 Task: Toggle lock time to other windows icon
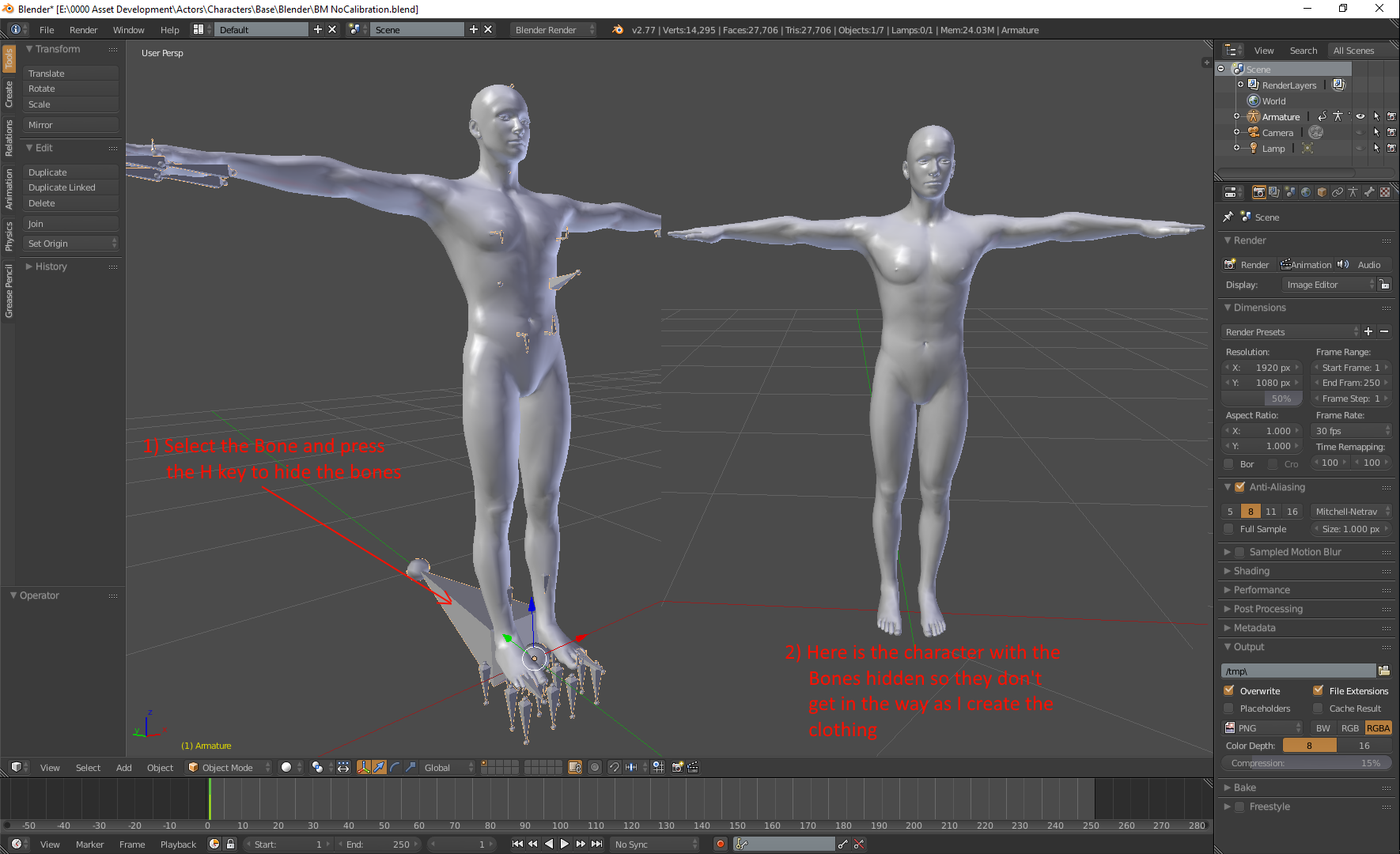click(x=230, y=844)
